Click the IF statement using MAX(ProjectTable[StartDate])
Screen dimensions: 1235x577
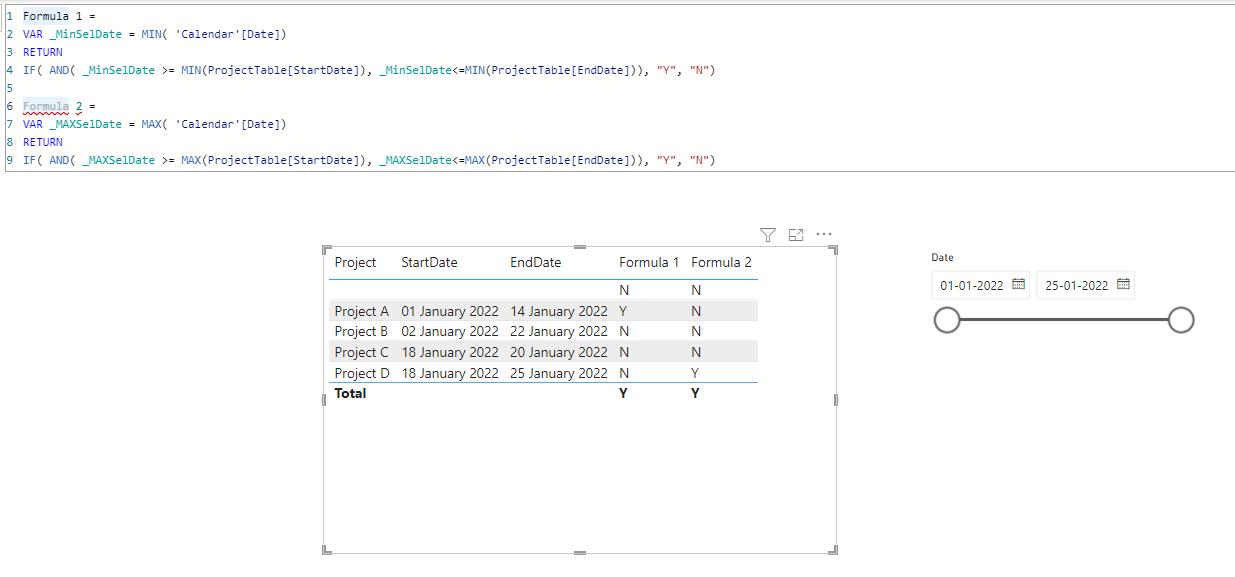369,160
